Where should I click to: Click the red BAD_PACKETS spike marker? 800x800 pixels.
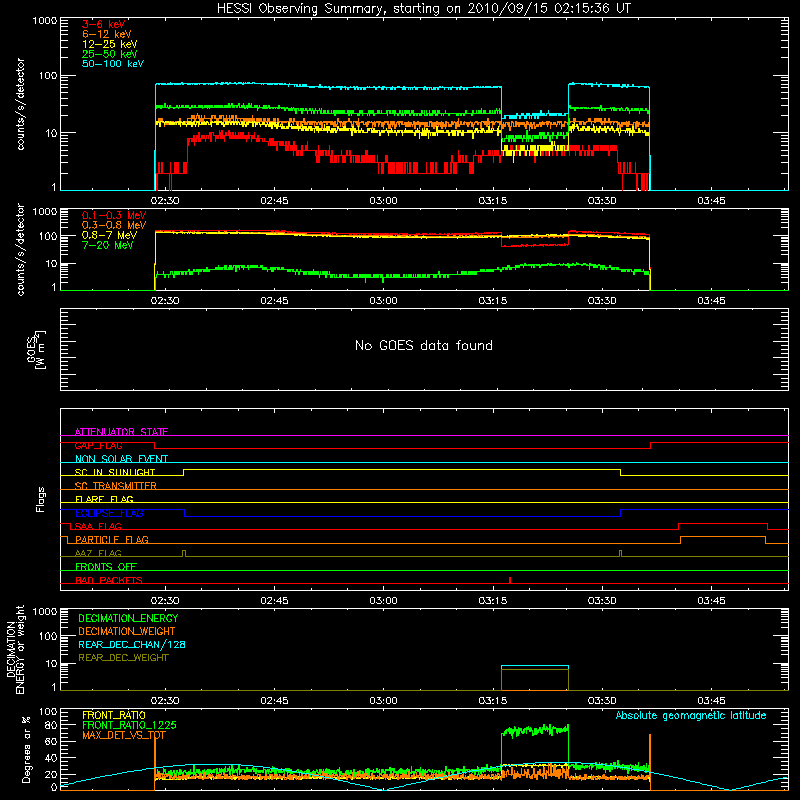(x=510, y=580)
